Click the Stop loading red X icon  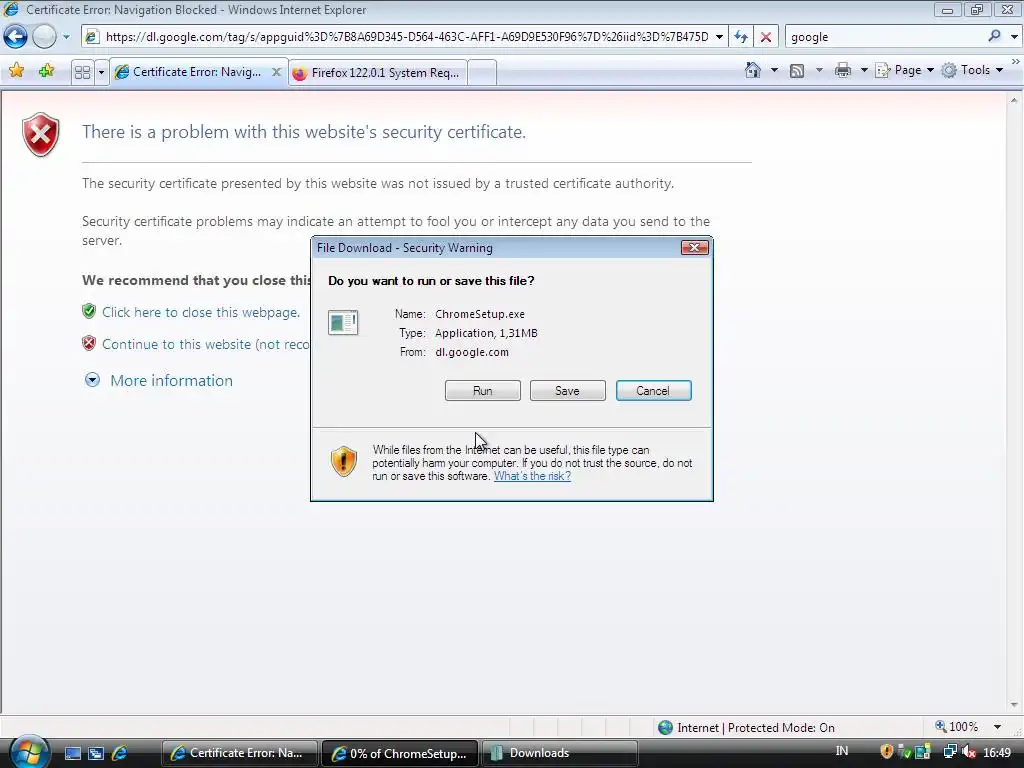[x=766, y=37]
